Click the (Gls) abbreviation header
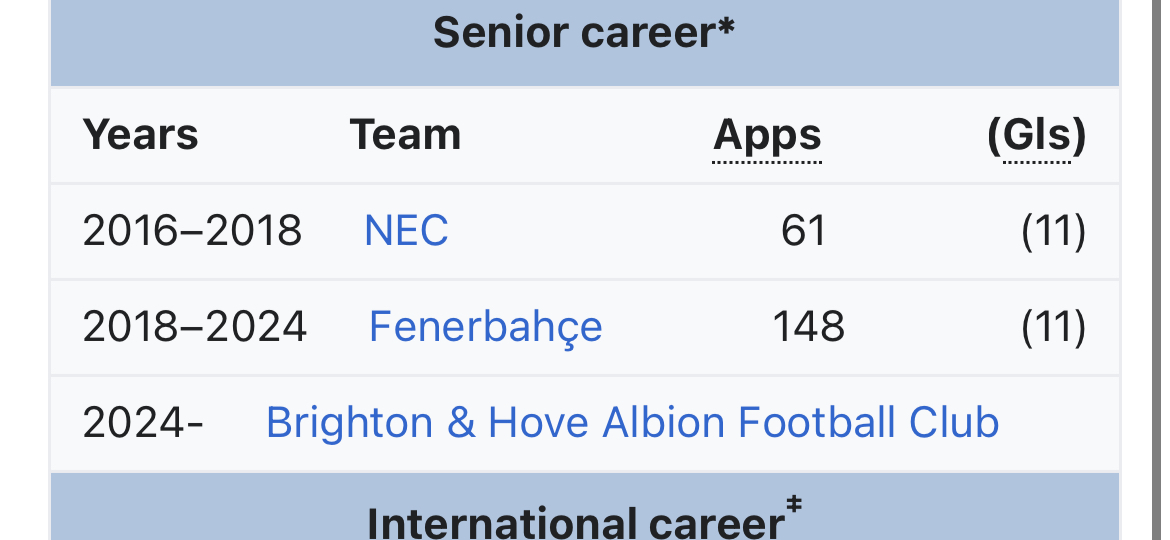1170x540 pixels. 1036,136
